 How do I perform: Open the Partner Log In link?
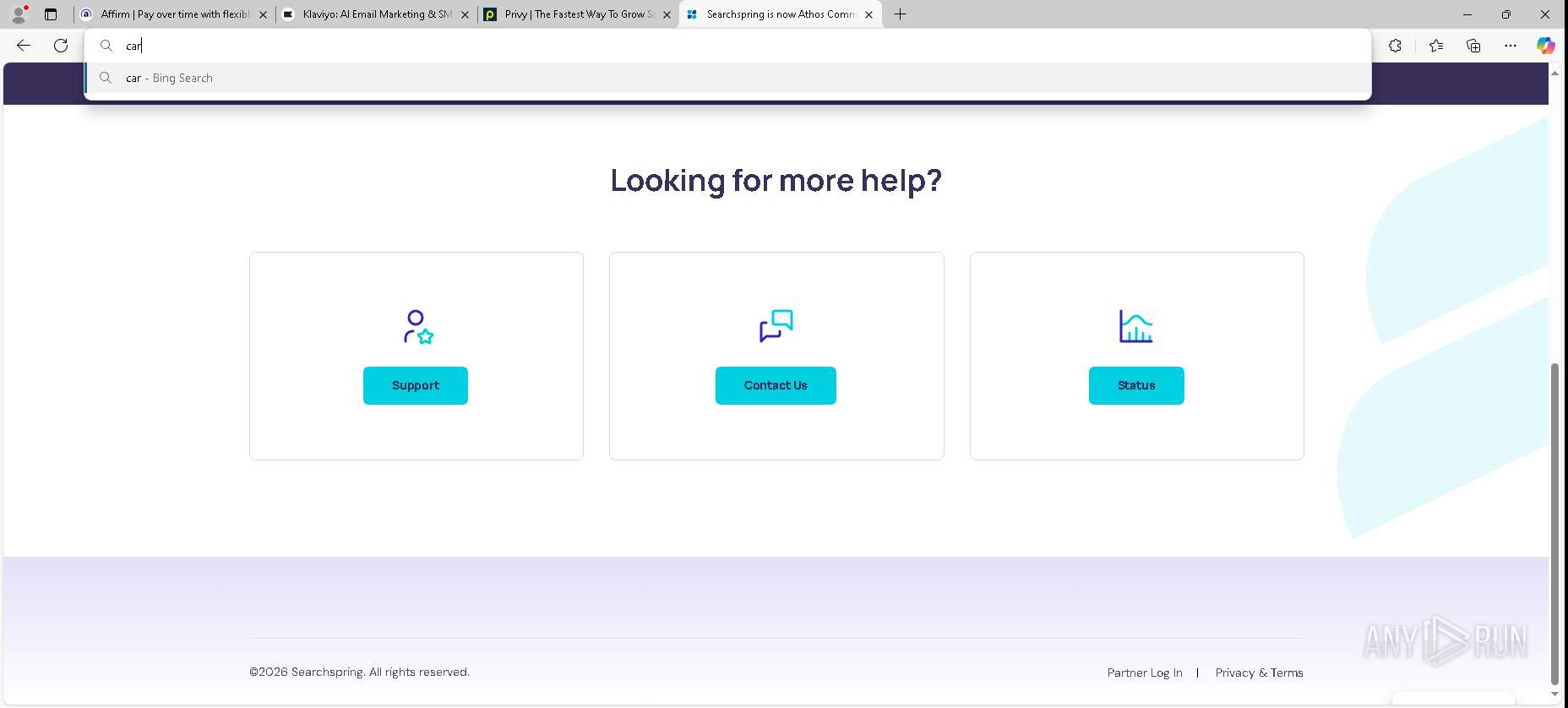click(1145, 673)
